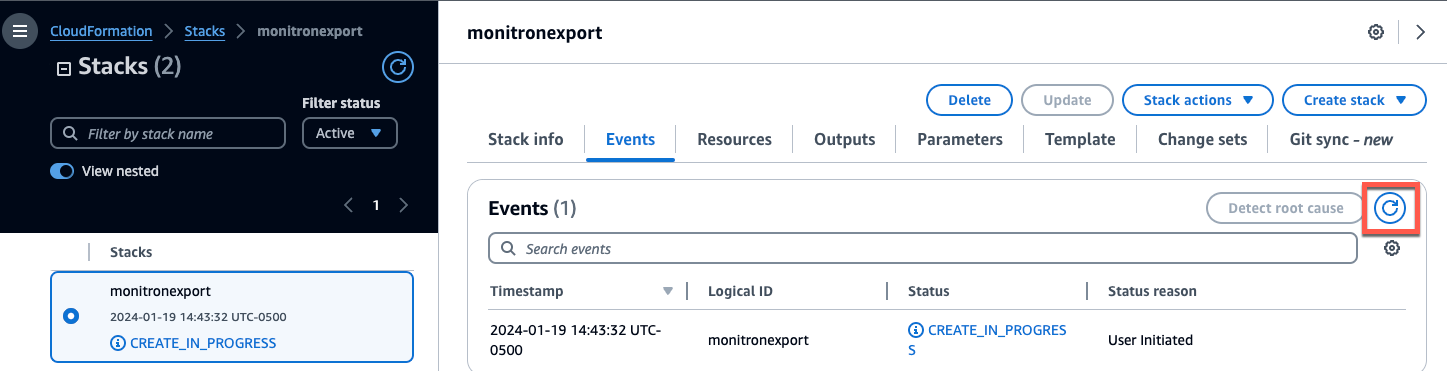Collapse the side panel with the top-right chevron

click(x=1421, y=32)
